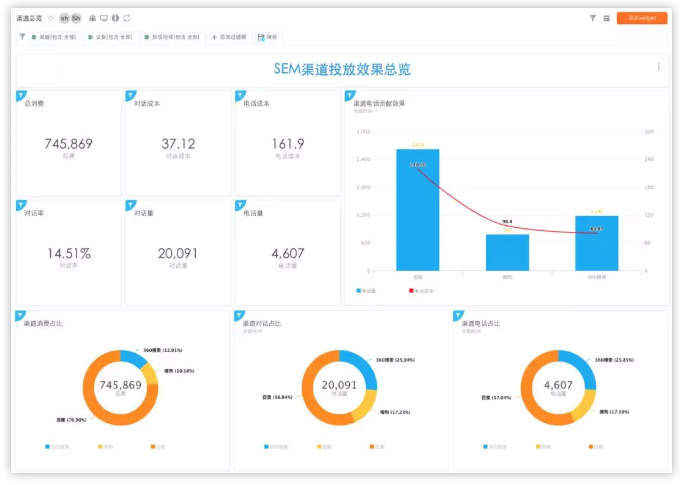The height and width of the screenshot is (485, 684).
Task: Toggle the 电话量 legend in the bar chart
Action: (x=367, y=291)
